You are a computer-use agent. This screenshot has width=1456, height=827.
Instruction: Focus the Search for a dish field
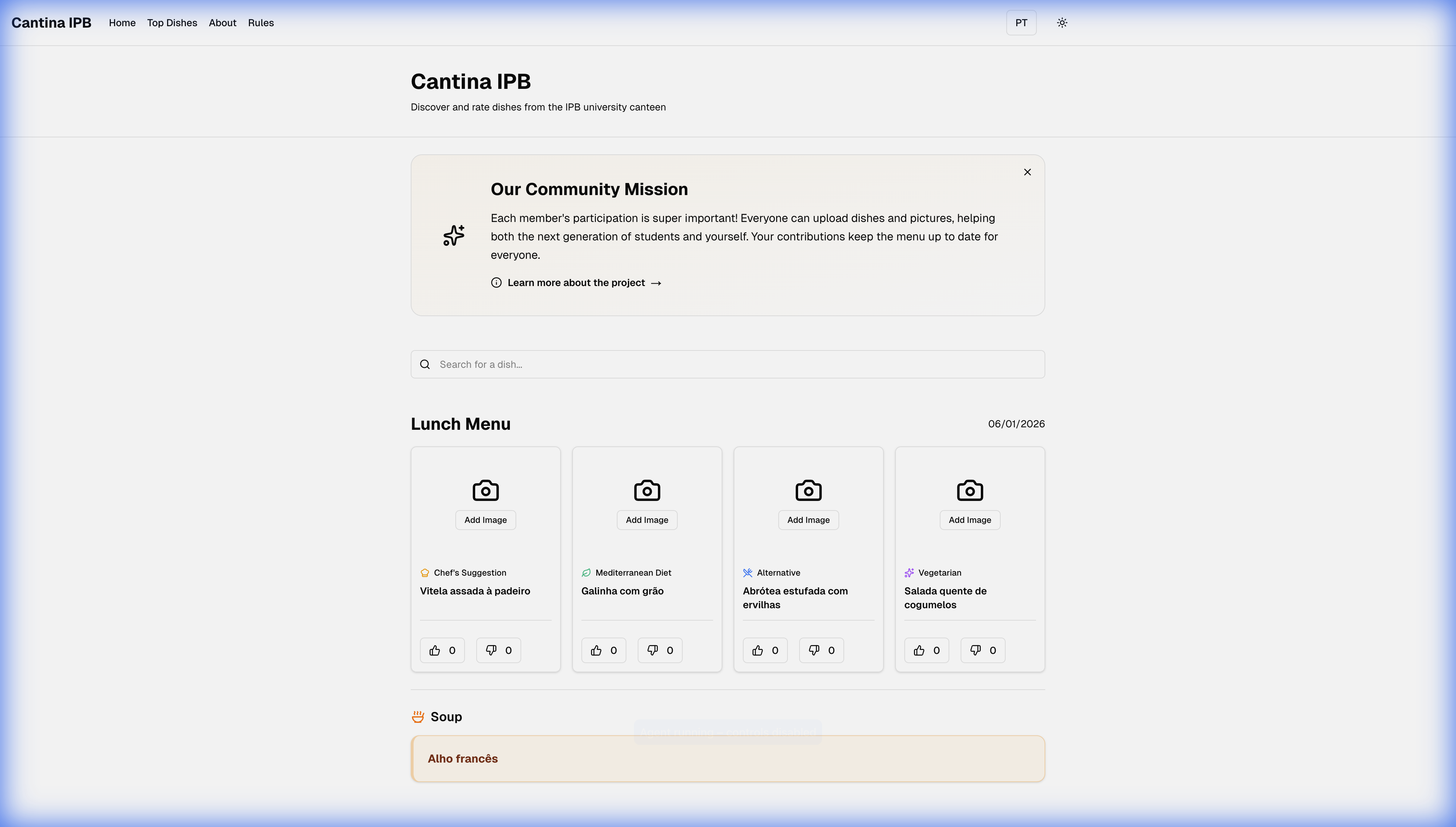(727, 364)
